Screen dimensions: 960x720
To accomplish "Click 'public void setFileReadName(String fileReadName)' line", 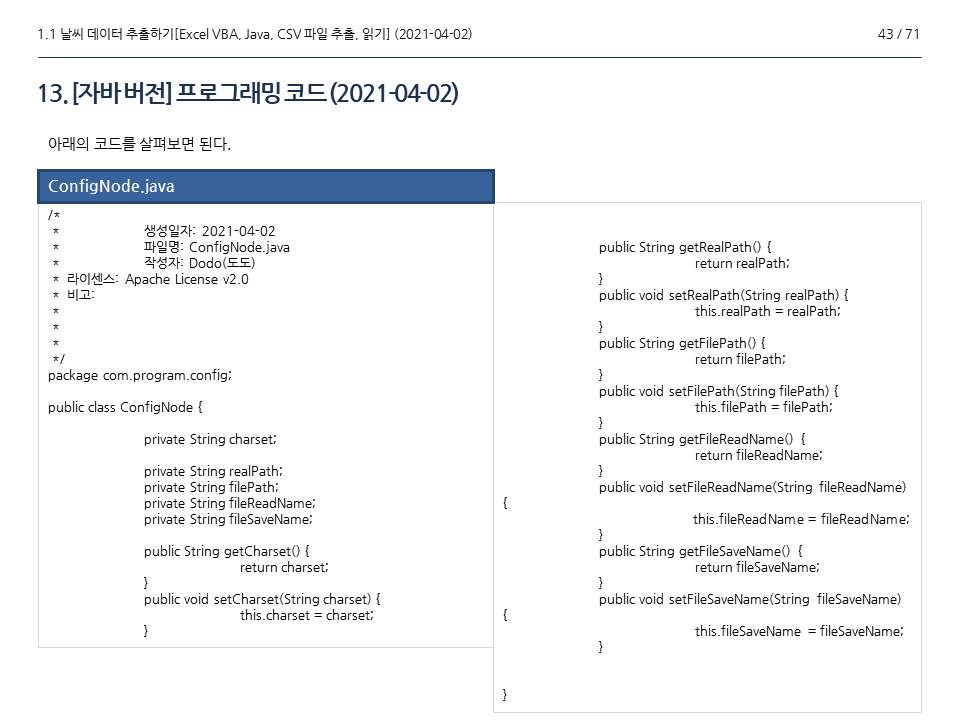I will click(752, 487).
